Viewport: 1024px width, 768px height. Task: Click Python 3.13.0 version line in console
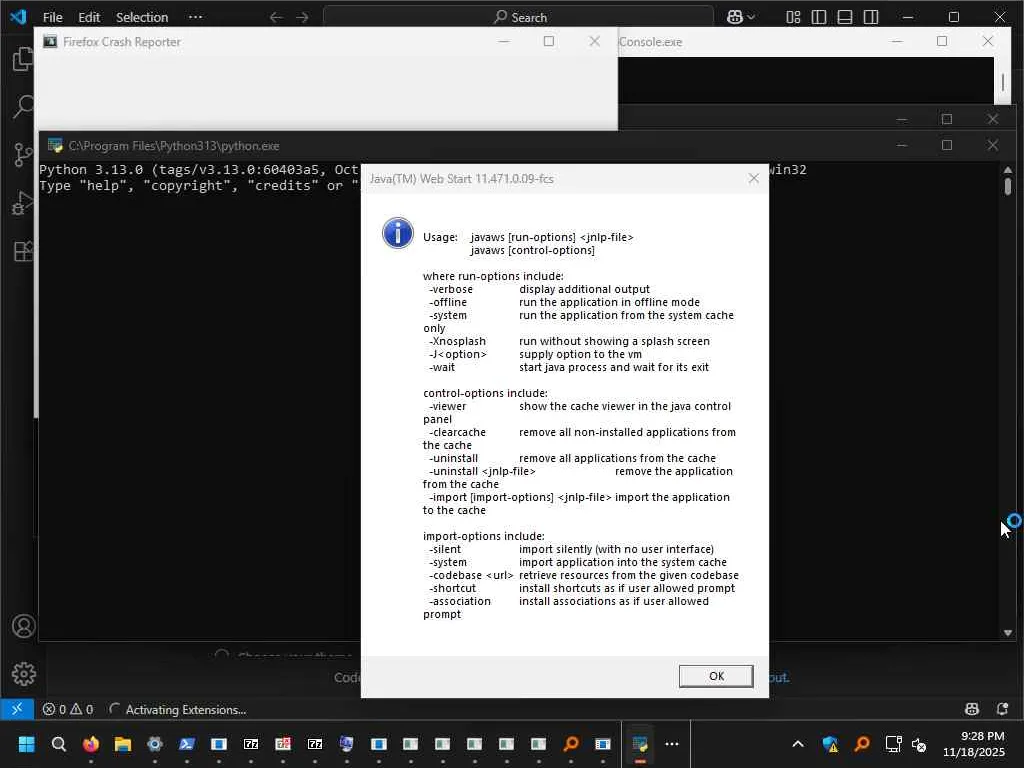pos(199,169)
